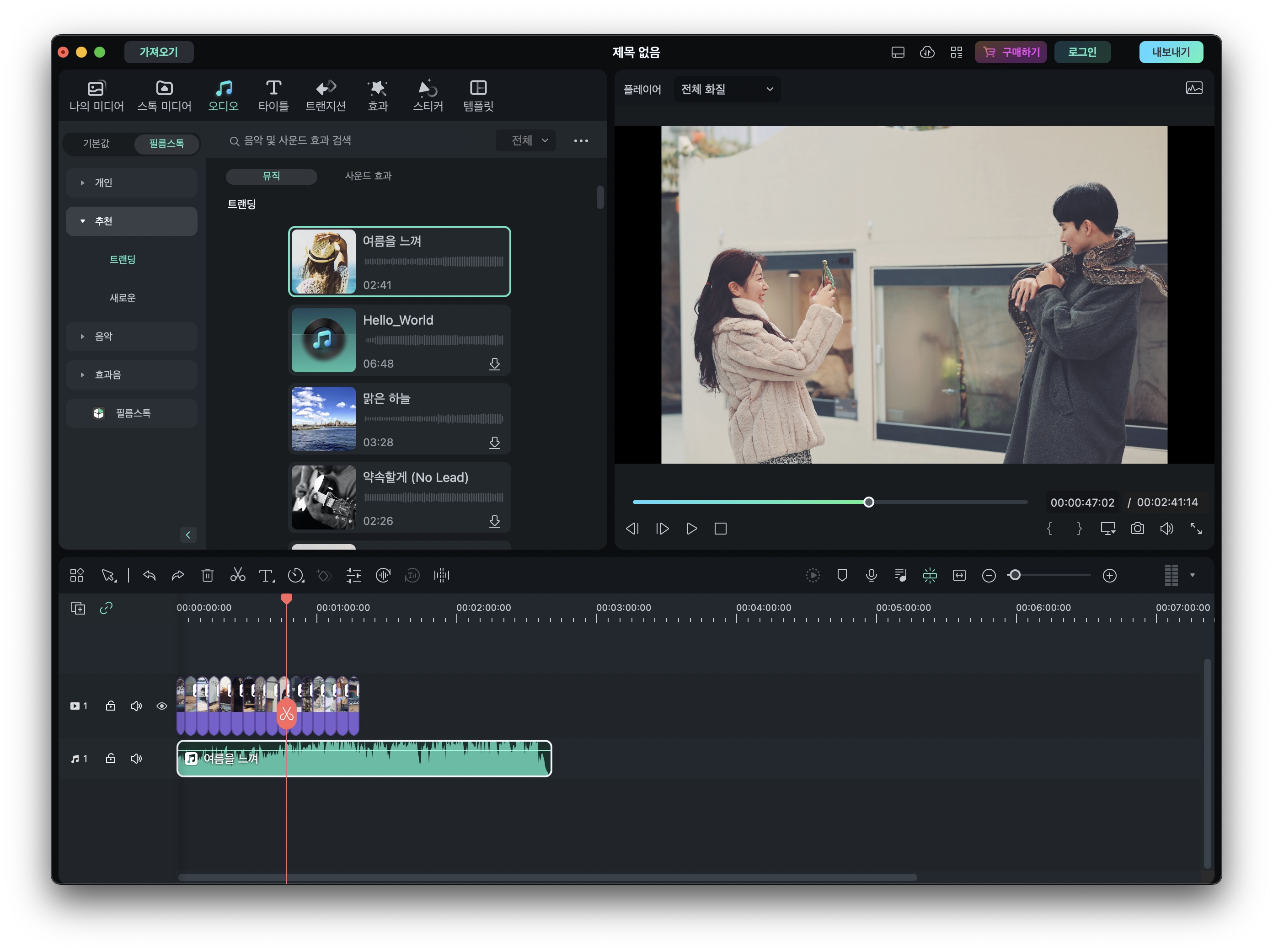Hide video track 1 with eye icon

[162, 706]
